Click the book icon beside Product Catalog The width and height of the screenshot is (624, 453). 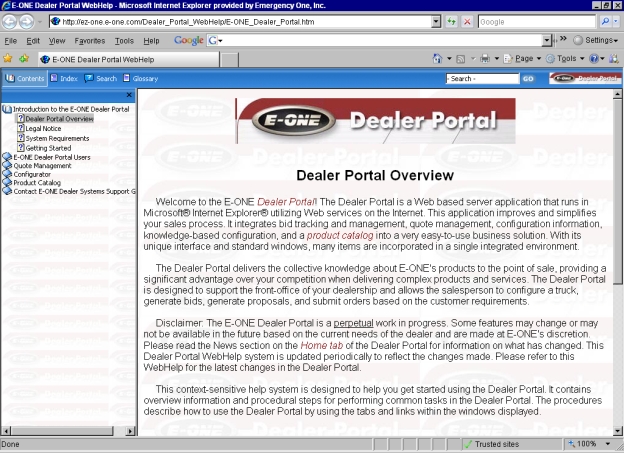point(7,182)
